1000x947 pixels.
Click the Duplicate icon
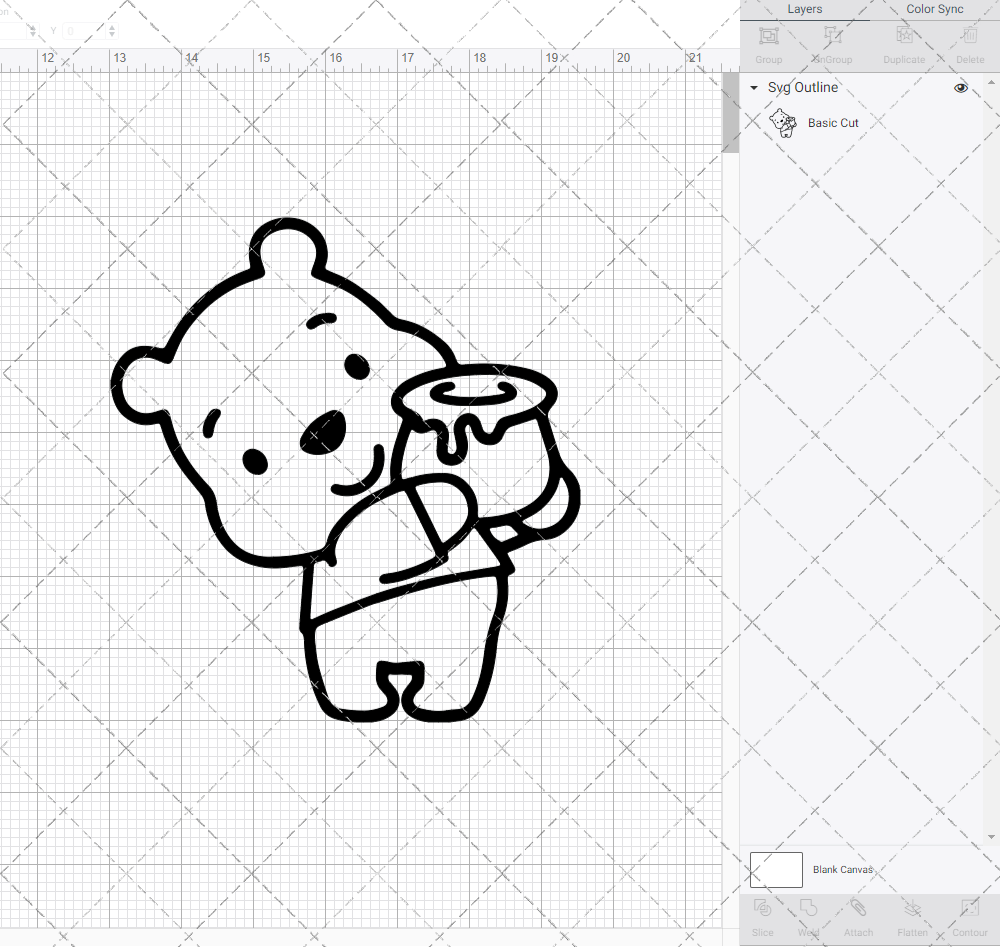point(903,40)
